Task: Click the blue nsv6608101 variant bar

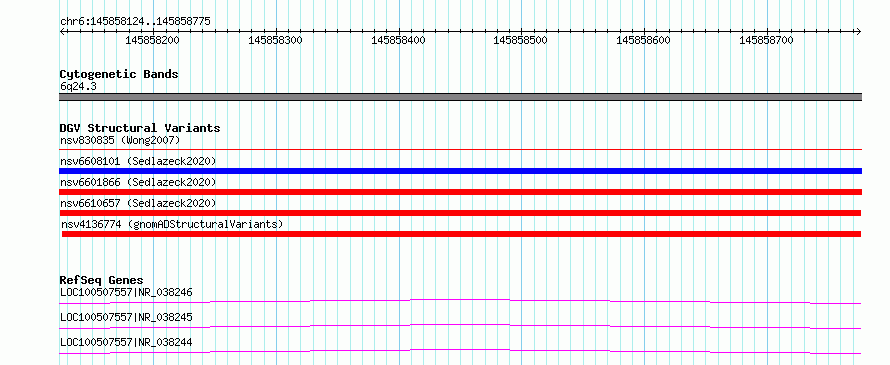Action: [460, 171]
